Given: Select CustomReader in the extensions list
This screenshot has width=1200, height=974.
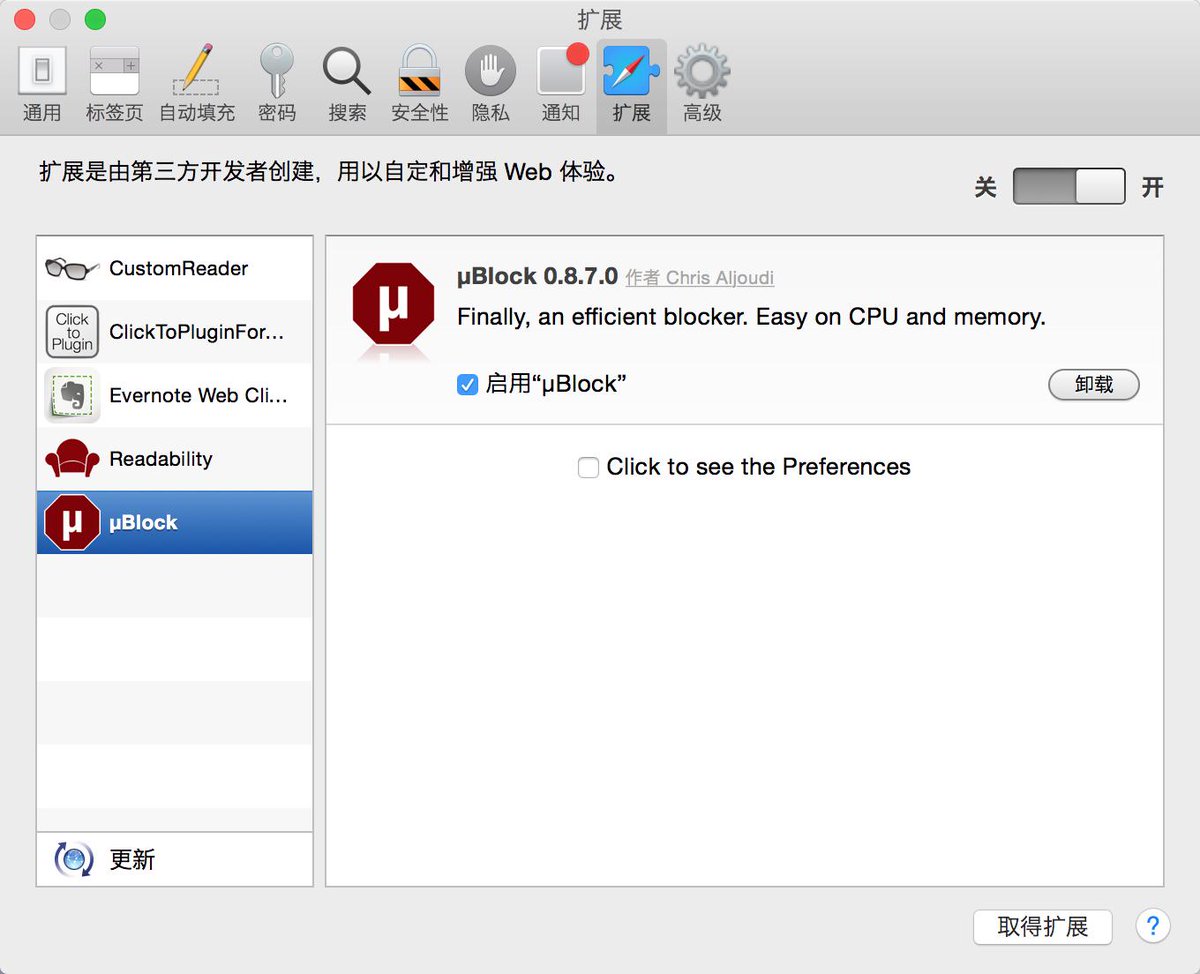Looking at the screenshot, I should click(x=175, y=268).
